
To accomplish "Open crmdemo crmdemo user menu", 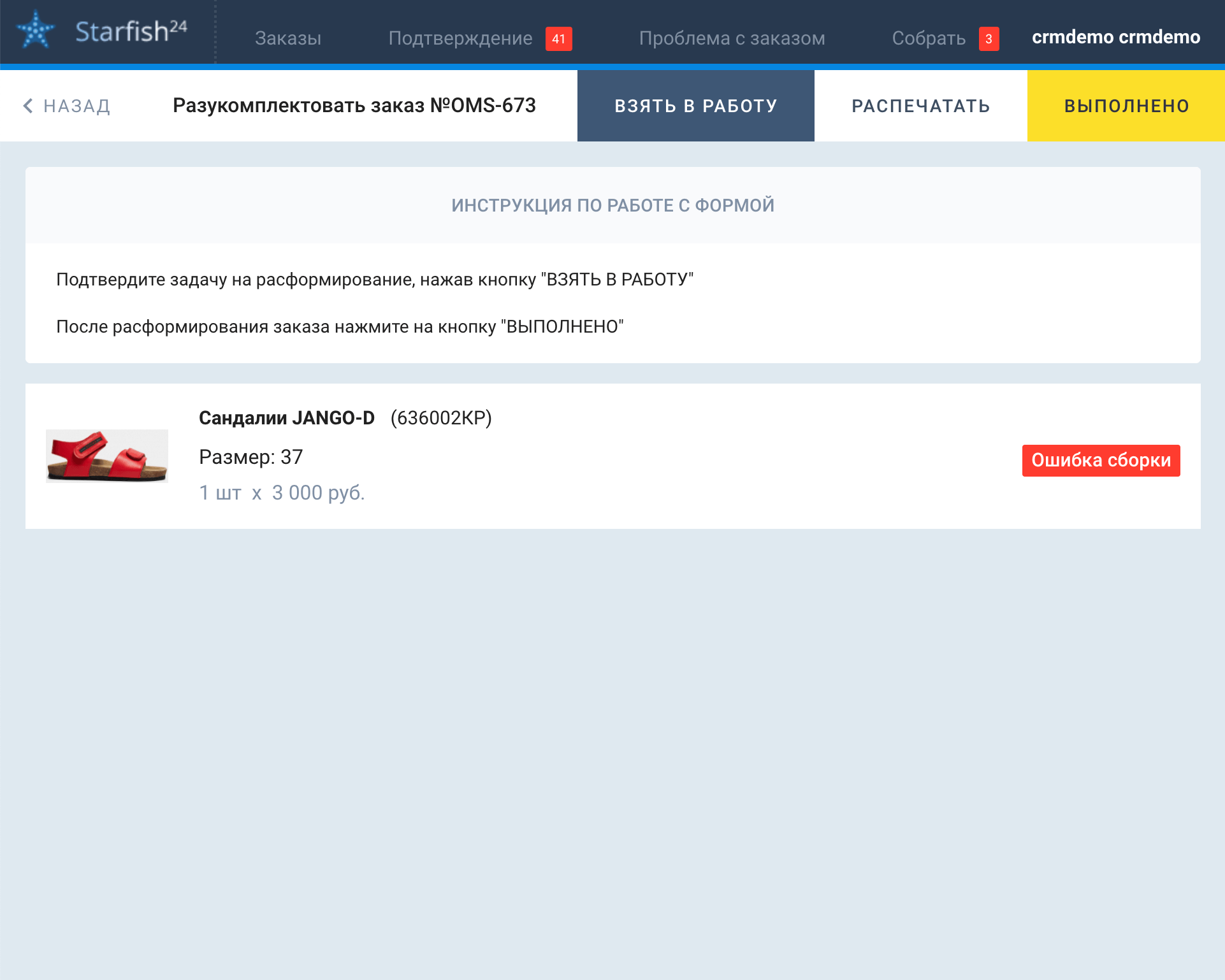I will click(x=1115, y=37).
